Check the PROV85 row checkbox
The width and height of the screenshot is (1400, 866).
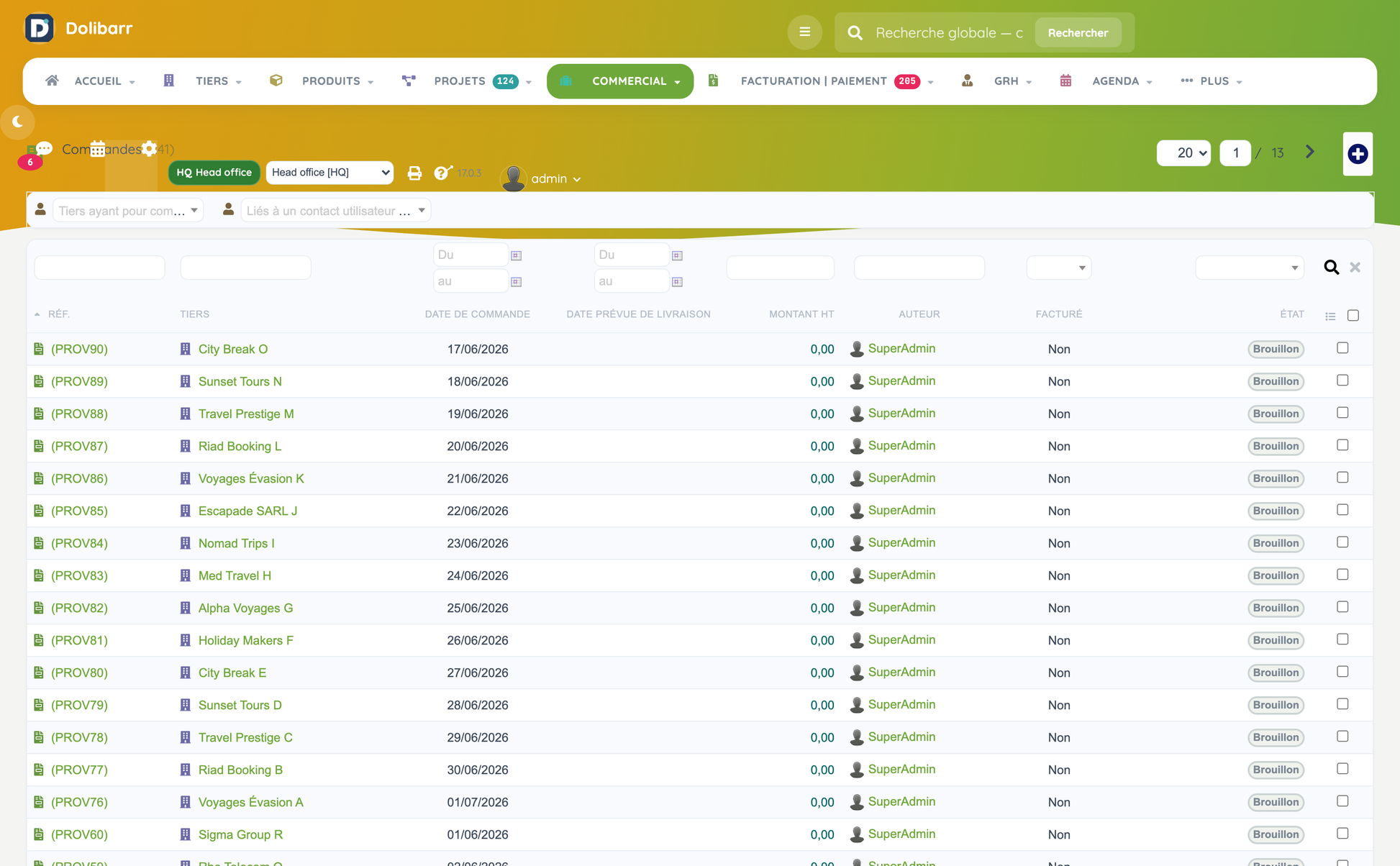click(x=1342, y=510)
